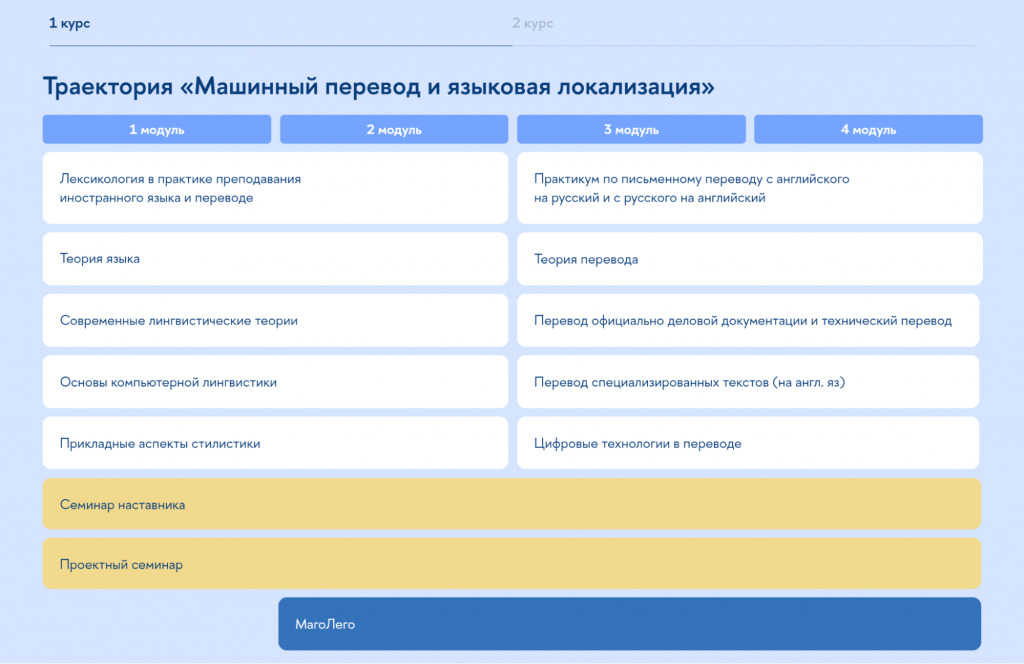Open the 'Современные лингвистические теории' card

point(275,321)
